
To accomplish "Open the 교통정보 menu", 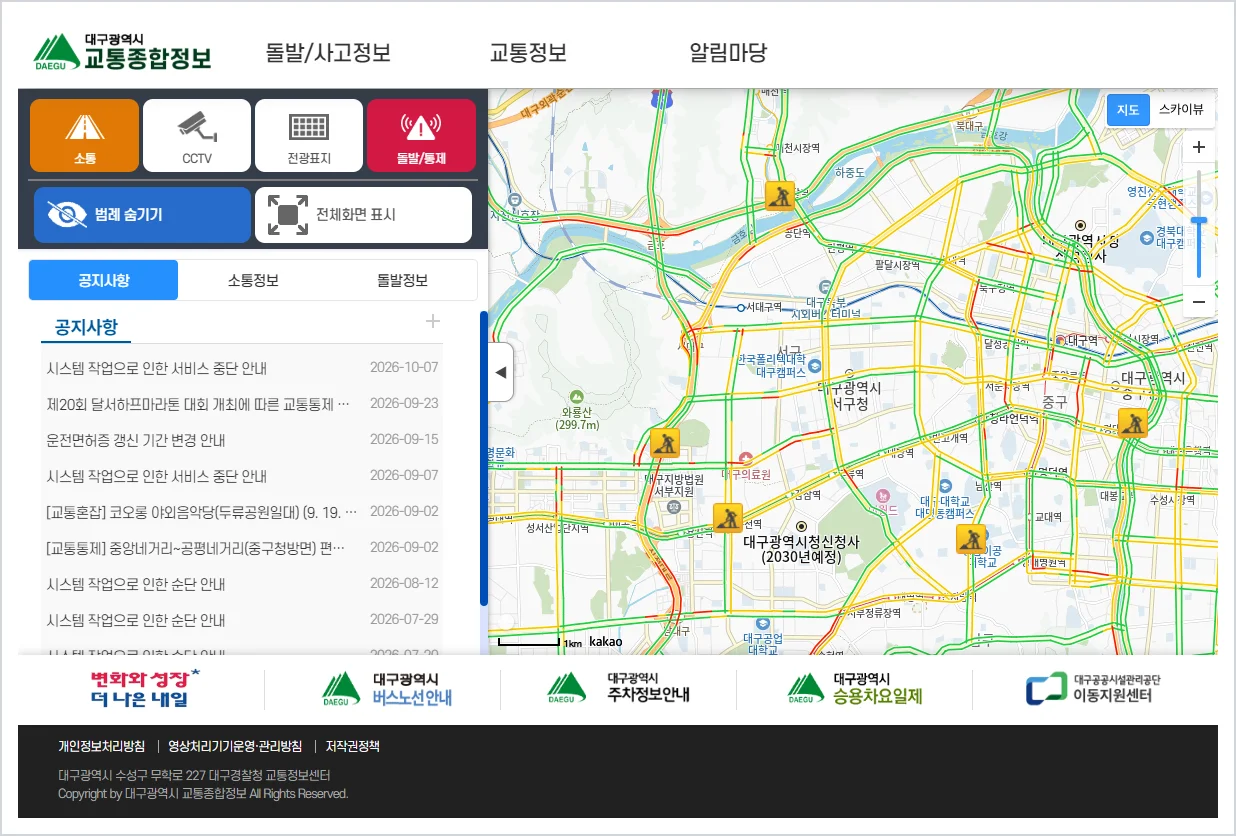I will pos(528,53).
